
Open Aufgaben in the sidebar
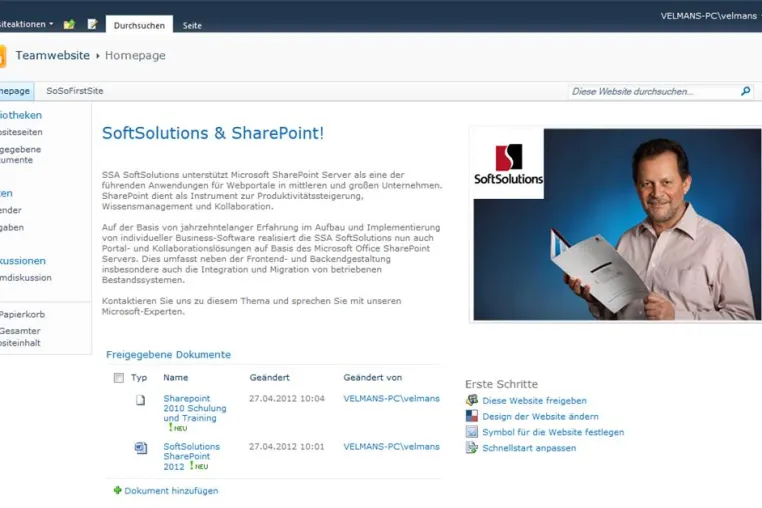click(12, 227)
